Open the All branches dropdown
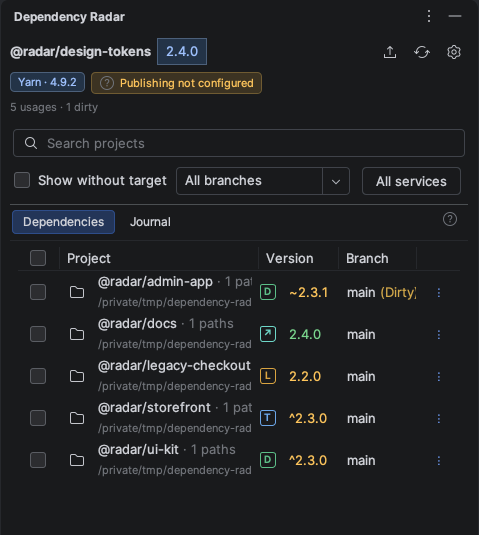 coord(263,181)
